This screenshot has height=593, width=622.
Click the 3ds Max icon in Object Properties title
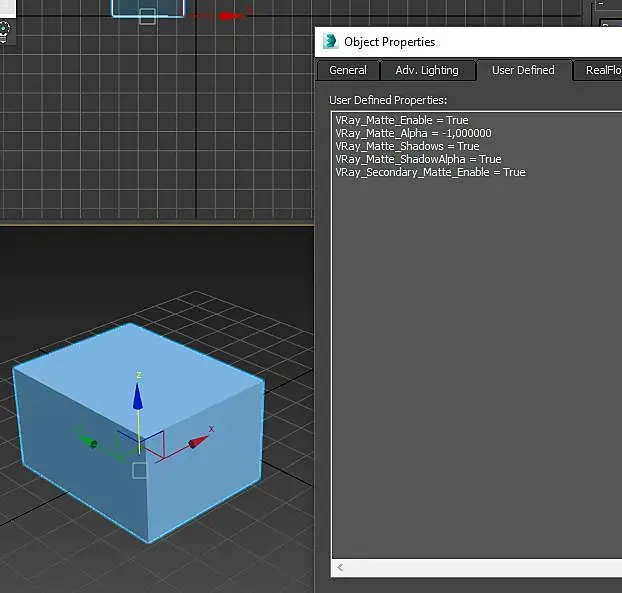[330, 42]
